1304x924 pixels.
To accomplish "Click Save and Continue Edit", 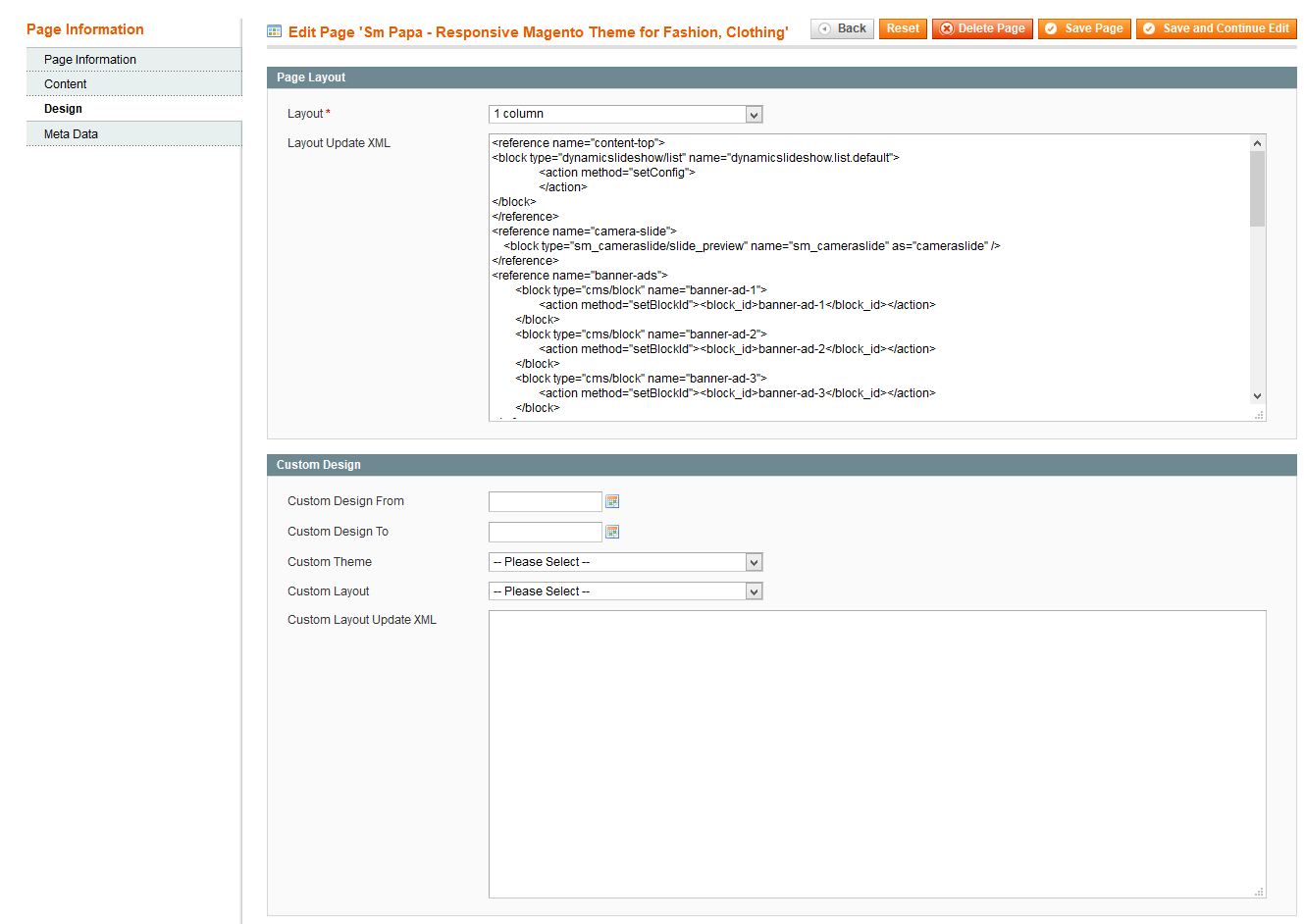I will click(1216, 28).
